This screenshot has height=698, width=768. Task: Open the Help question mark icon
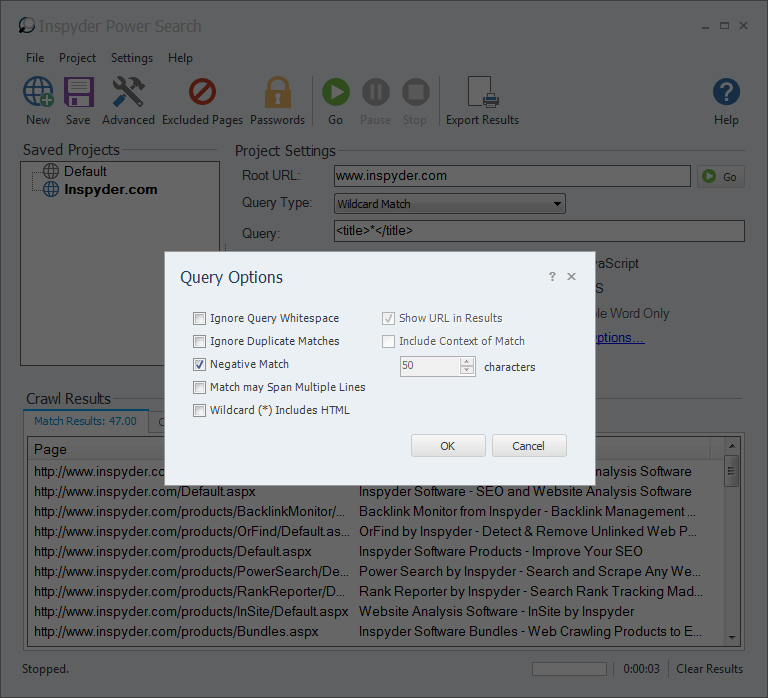[726, 92]
